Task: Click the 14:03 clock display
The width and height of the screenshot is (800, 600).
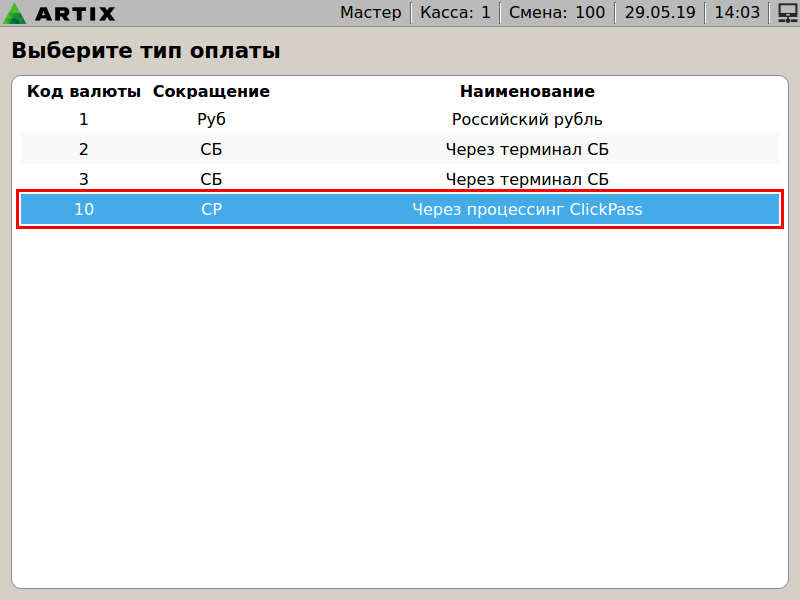Action: 737,13
